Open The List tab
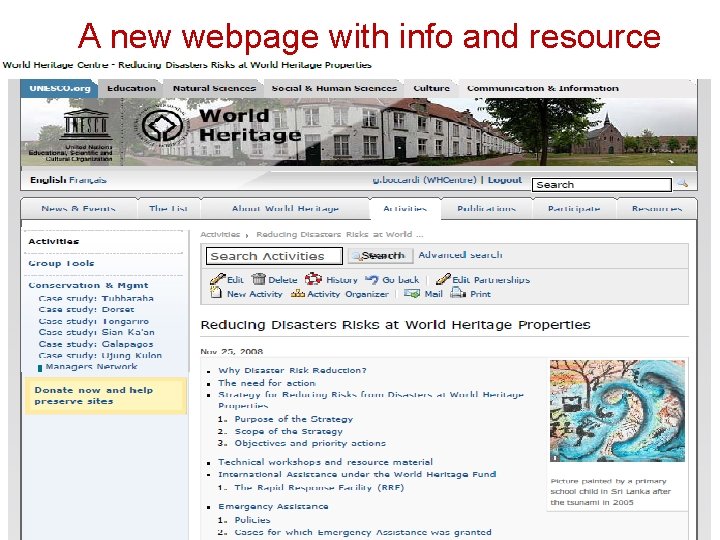720x540 pixels. tap(169, 208)
